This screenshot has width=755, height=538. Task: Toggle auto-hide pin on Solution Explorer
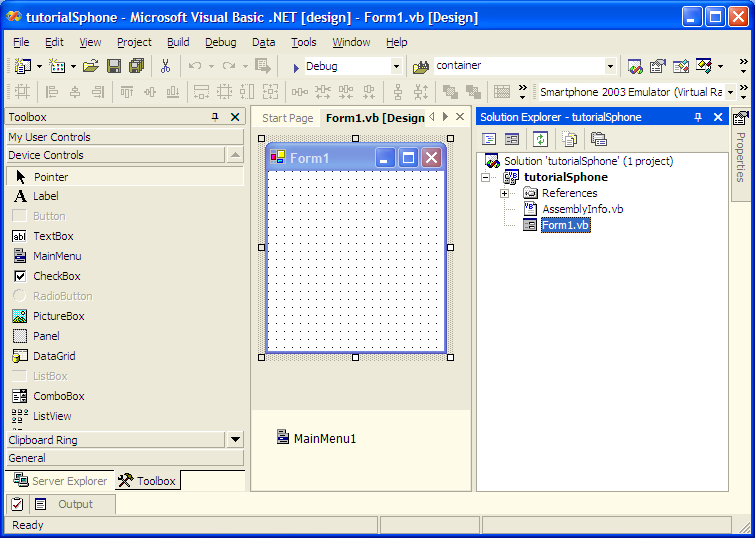(x=698, y=117)
